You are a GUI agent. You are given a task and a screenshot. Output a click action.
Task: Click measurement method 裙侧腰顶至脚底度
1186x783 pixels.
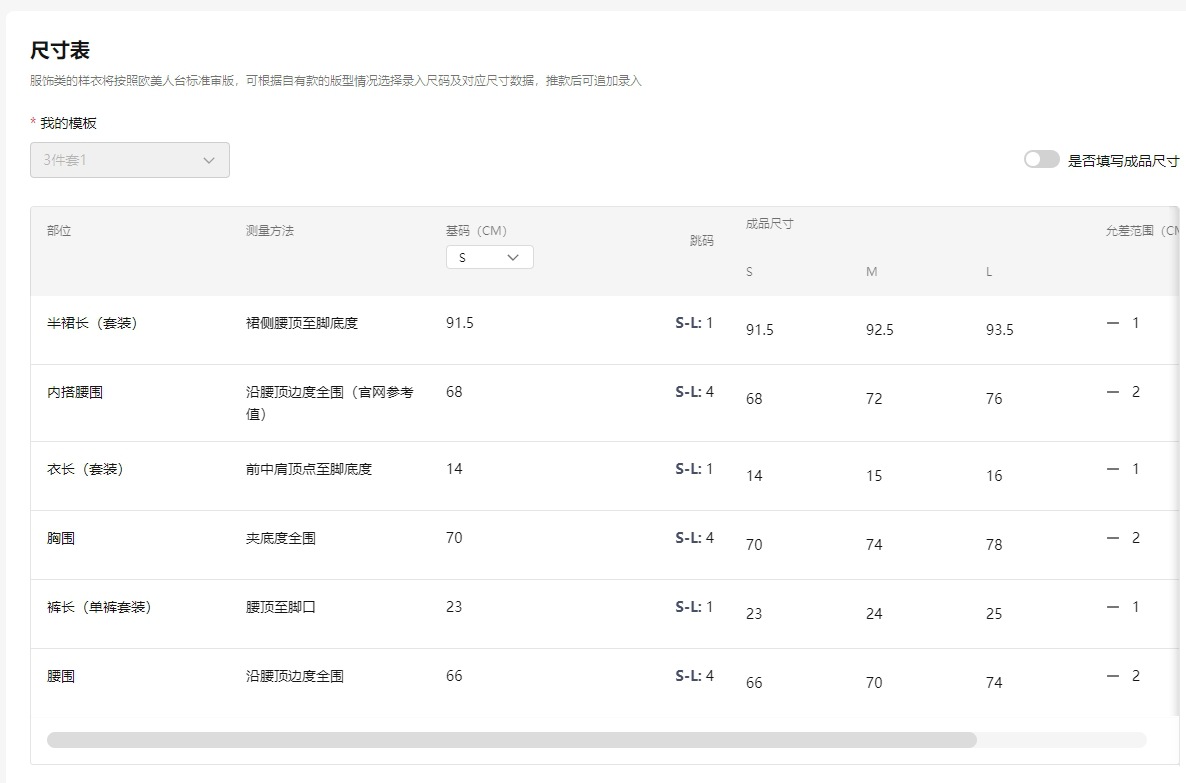click(302, 323)
